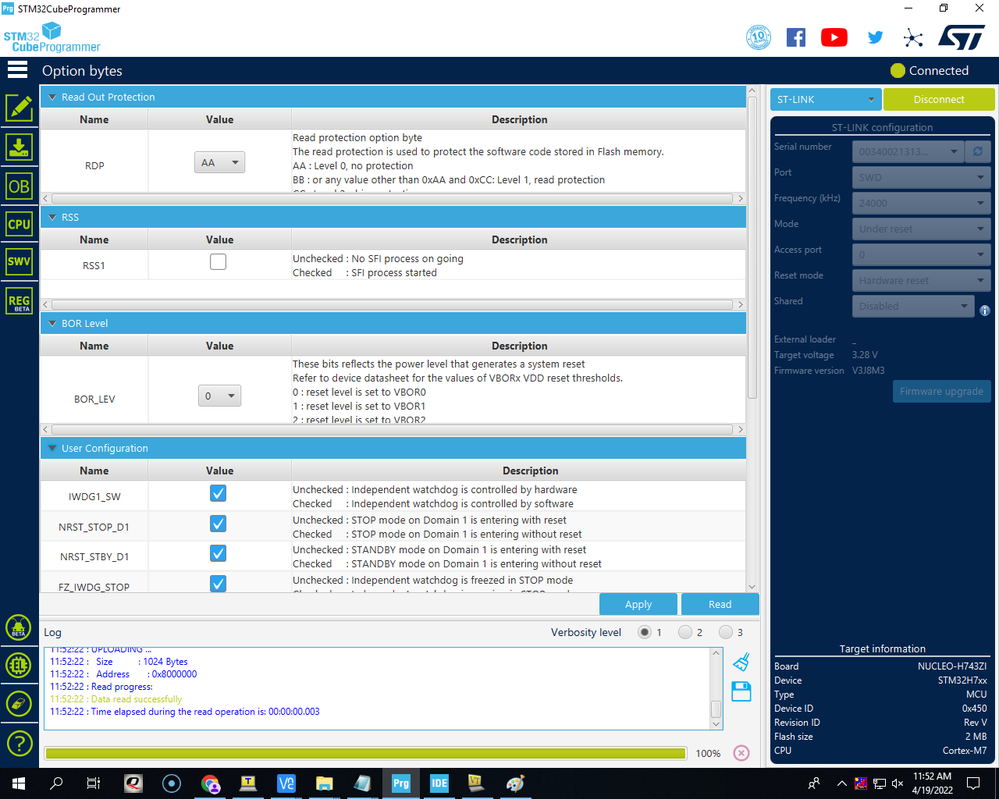Open ST YouTube channel icon

[834, 38]
